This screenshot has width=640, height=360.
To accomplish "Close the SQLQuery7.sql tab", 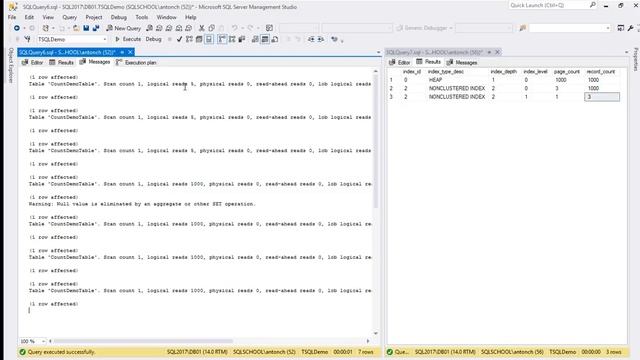I will tap(497, 52).
